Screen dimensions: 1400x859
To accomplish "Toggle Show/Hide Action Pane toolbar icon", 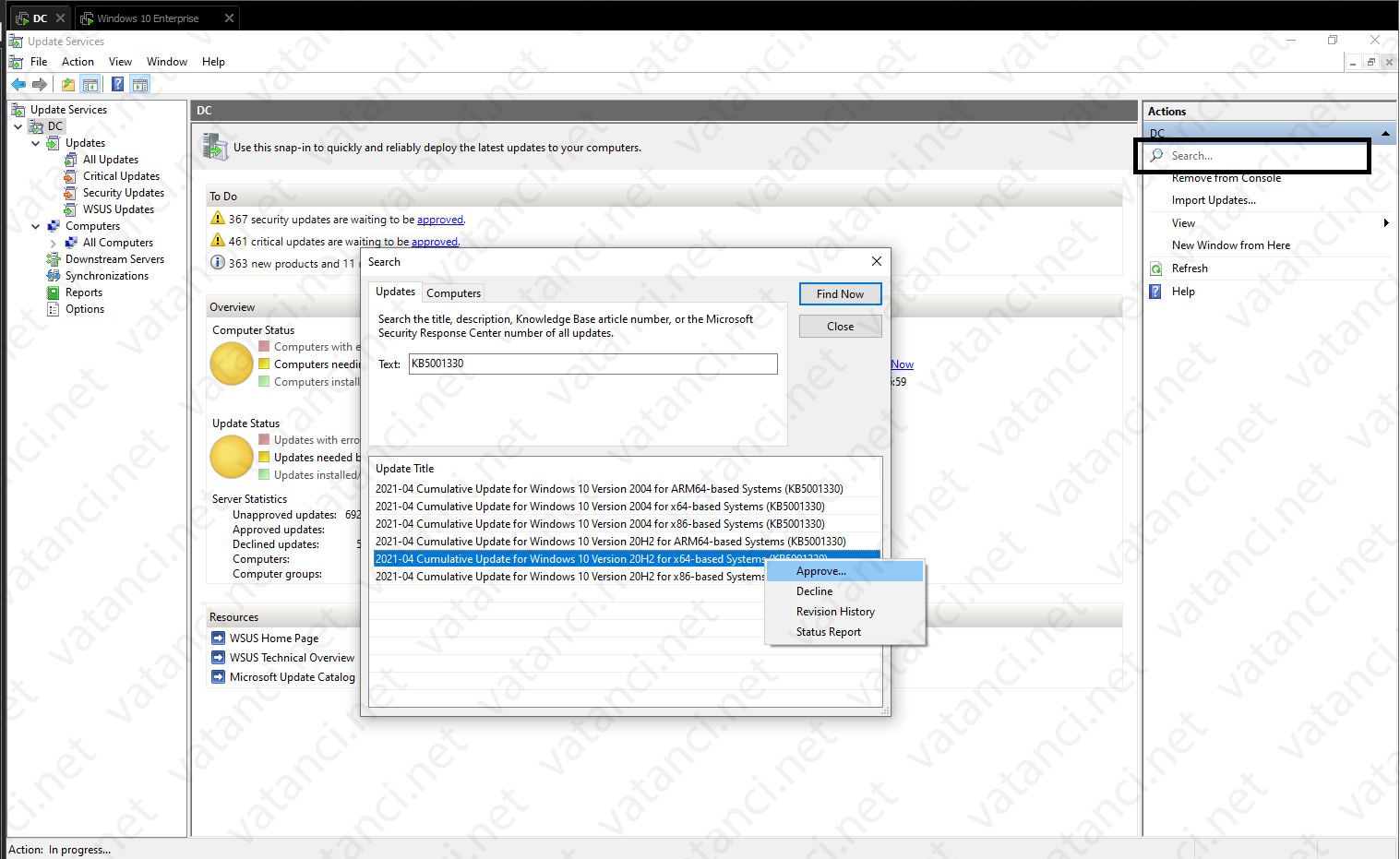I will 140,84.
